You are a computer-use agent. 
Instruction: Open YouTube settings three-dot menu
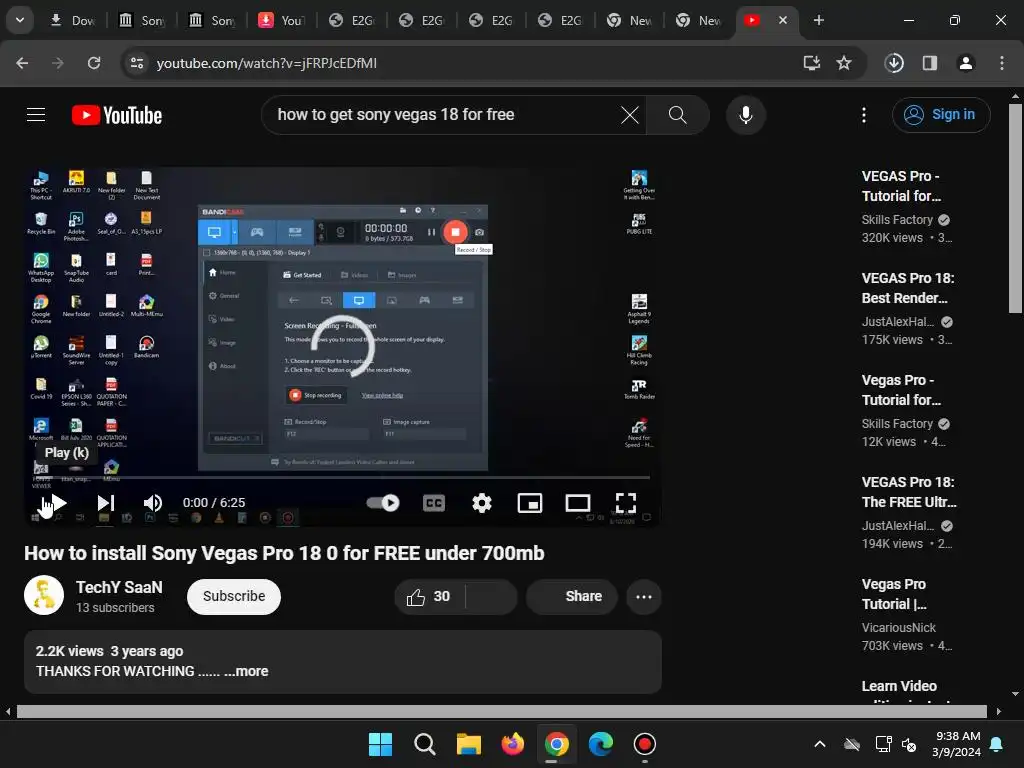tap(863, 115)
